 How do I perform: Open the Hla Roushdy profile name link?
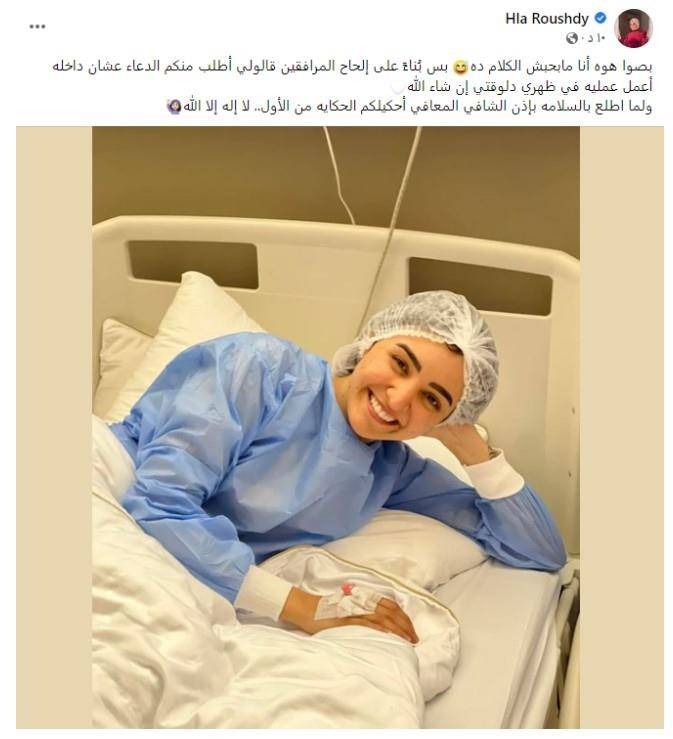pos(547,19)
